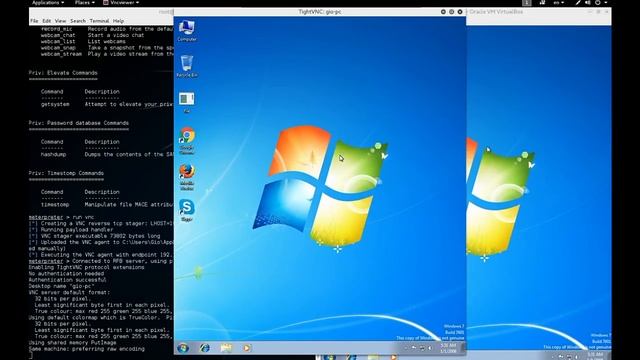Open Windows Start button in TightVNC window

pyautogui.click(x=183, y=348)
